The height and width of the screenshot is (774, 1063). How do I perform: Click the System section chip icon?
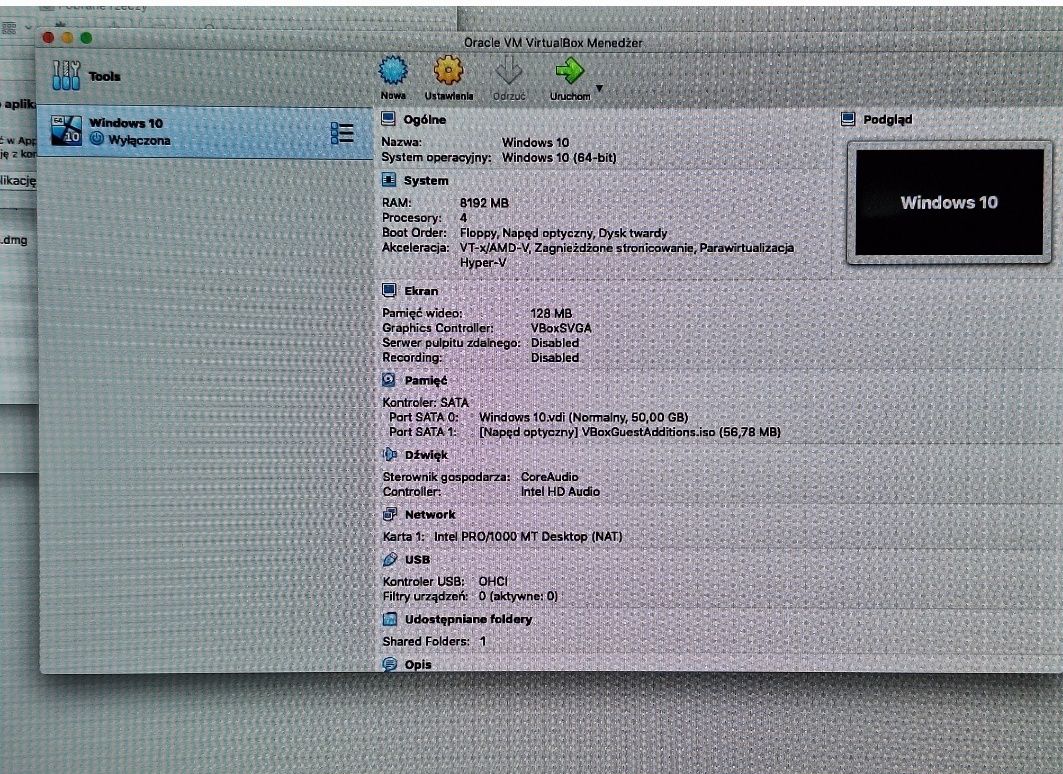pyautogui.click(x=388, y=180)
